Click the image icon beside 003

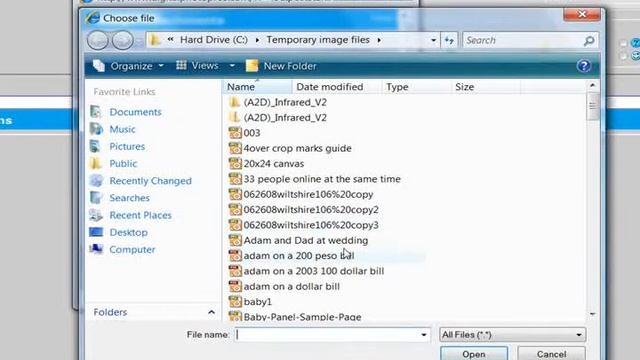click(235, 133)
